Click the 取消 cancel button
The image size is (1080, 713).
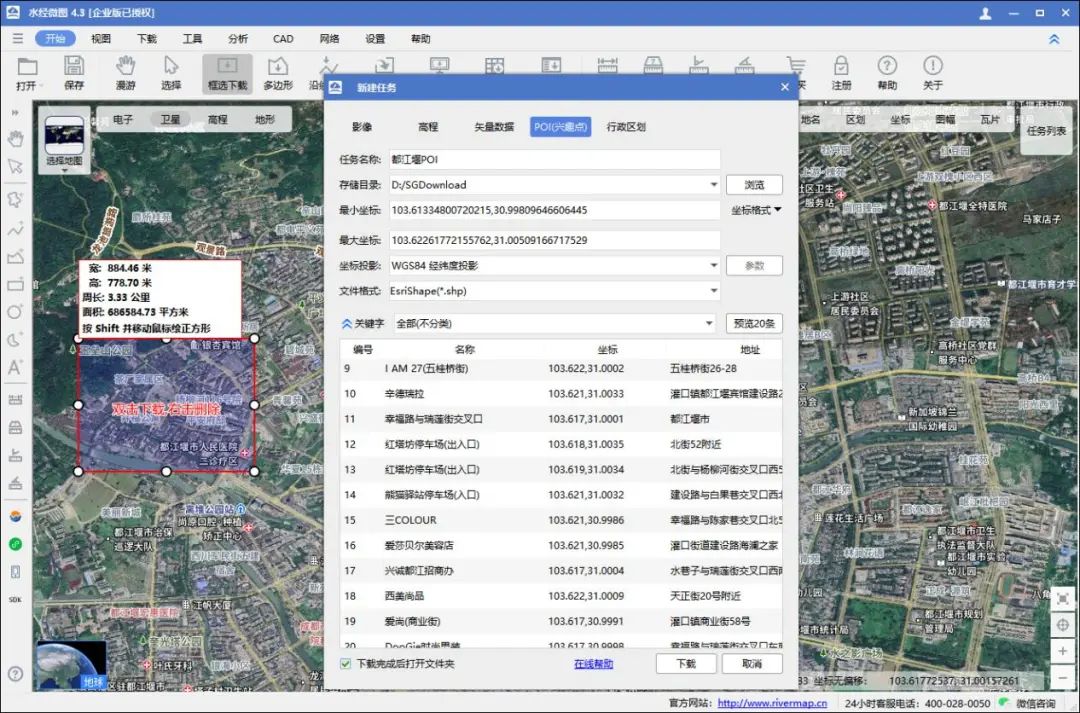[752, 663]
